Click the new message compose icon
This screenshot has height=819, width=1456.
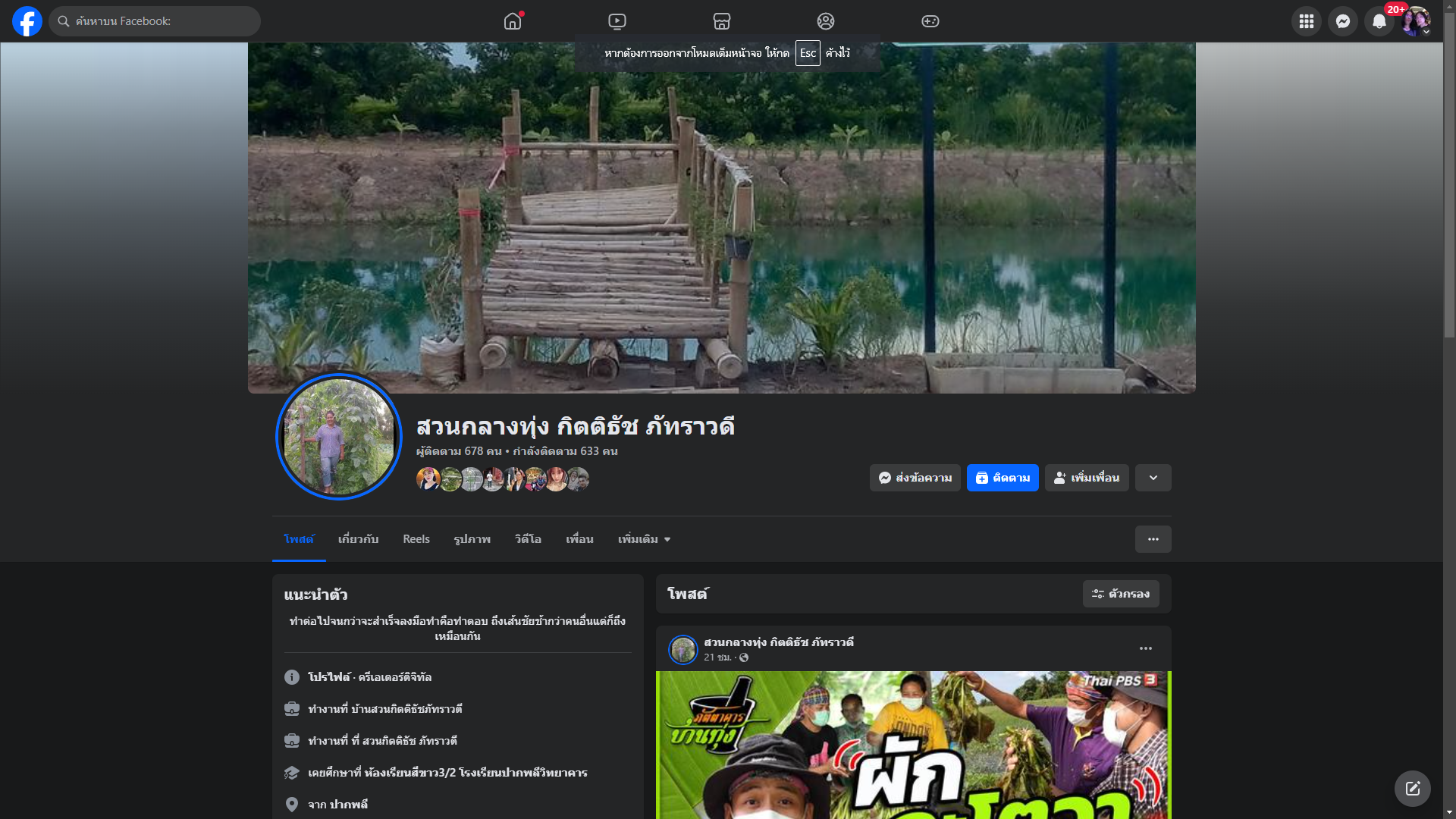click(1412, 789)
